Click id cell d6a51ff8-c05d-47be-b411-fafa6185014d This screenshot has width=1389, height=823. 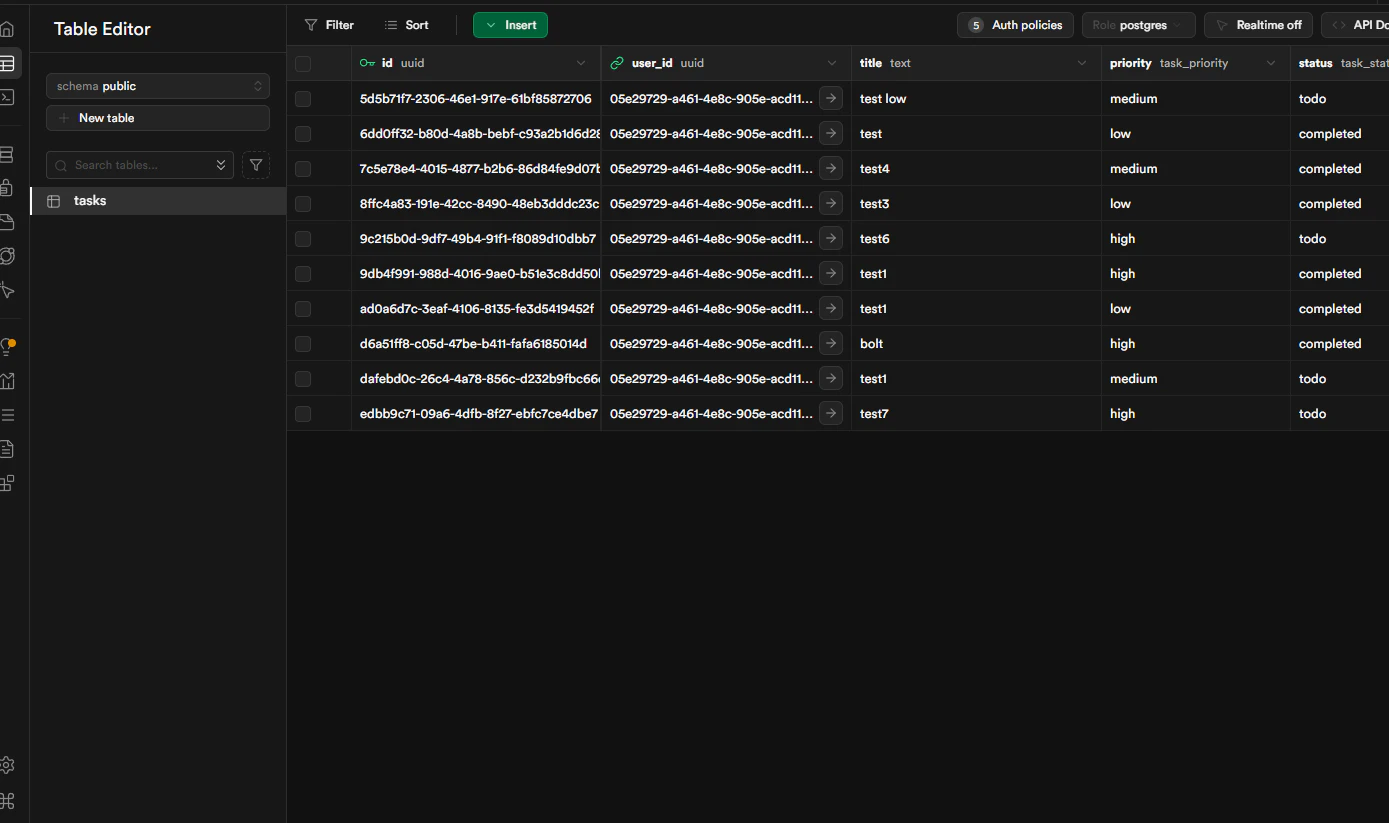(476, 343)
